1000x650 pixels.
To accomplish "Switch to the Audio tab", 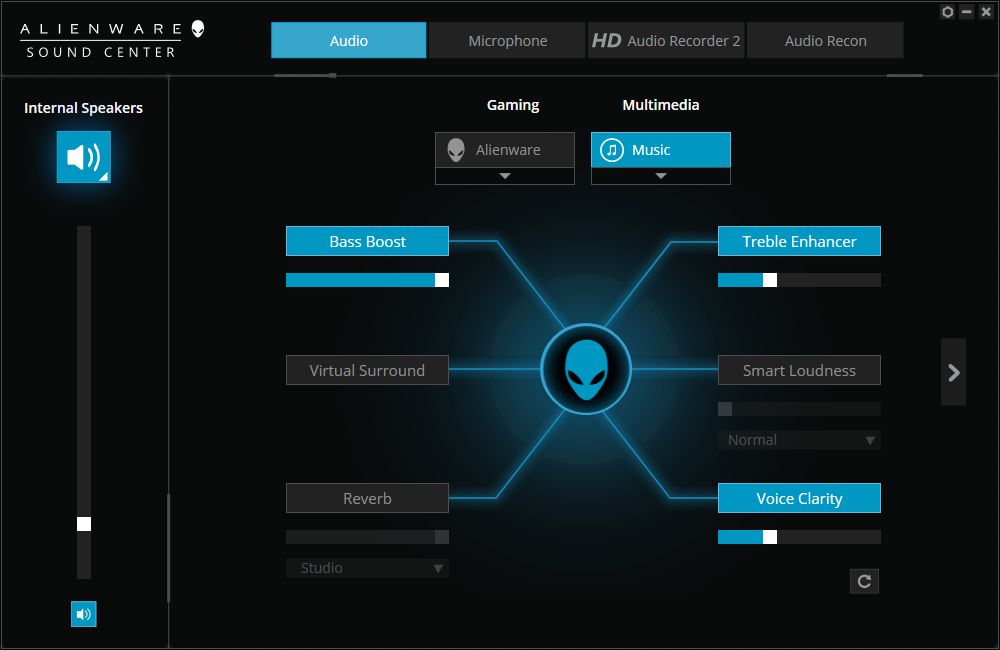I will coord(349,40).
